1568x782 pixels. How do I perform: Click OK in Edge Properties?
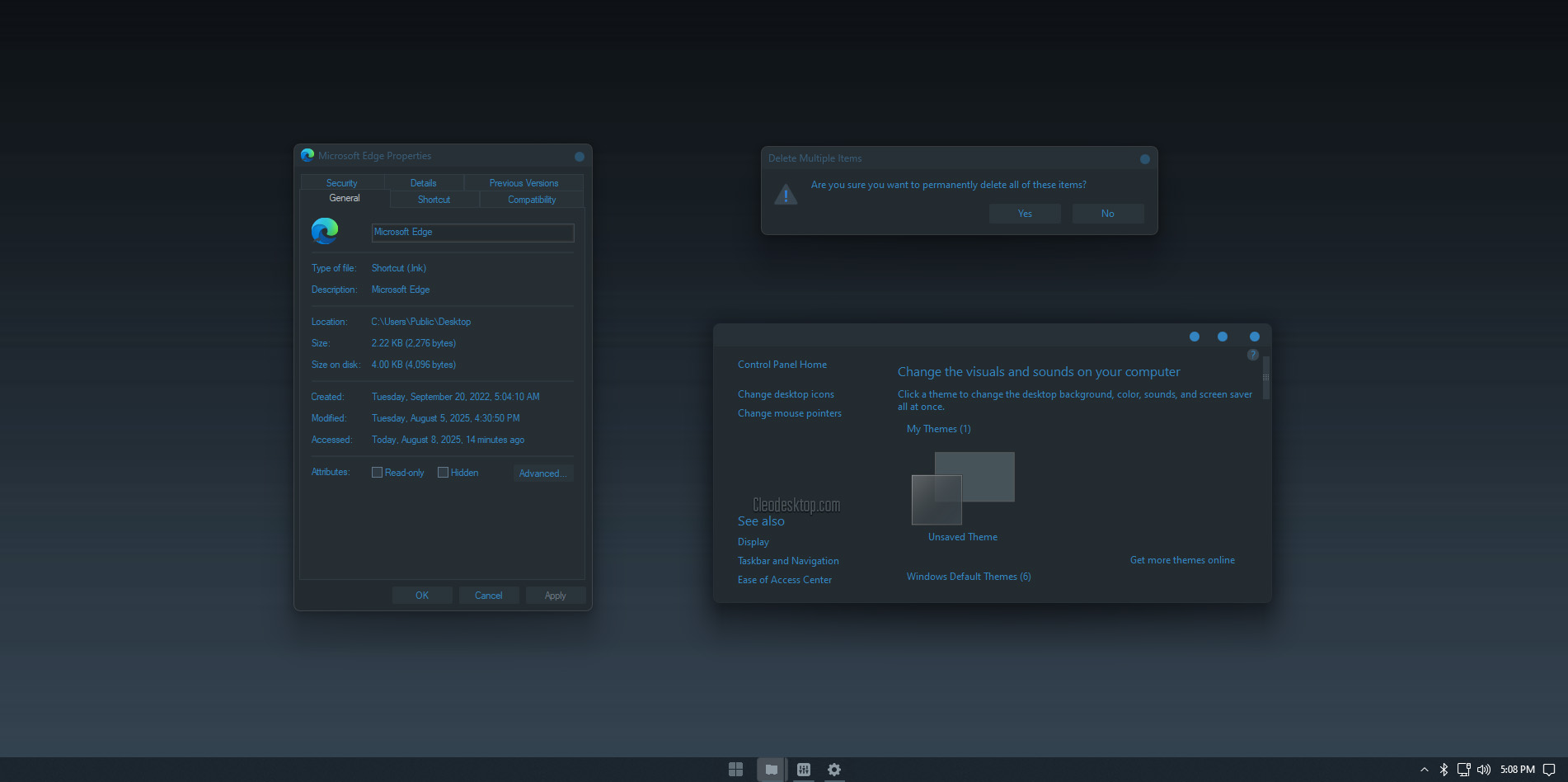[422, 596]
